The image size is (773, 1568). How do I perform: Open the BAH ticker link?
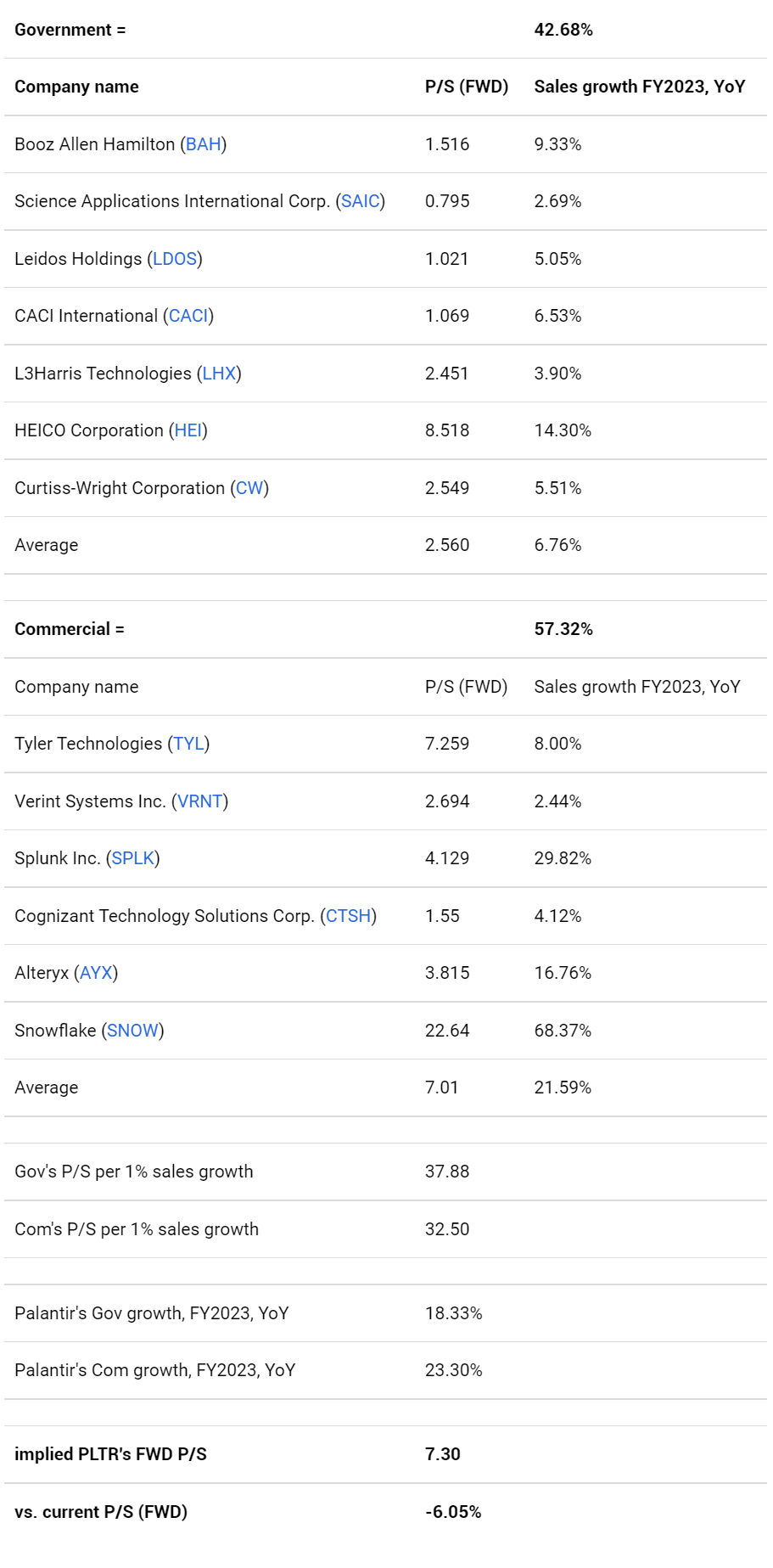pyautogui.click(x=204, y=144)
